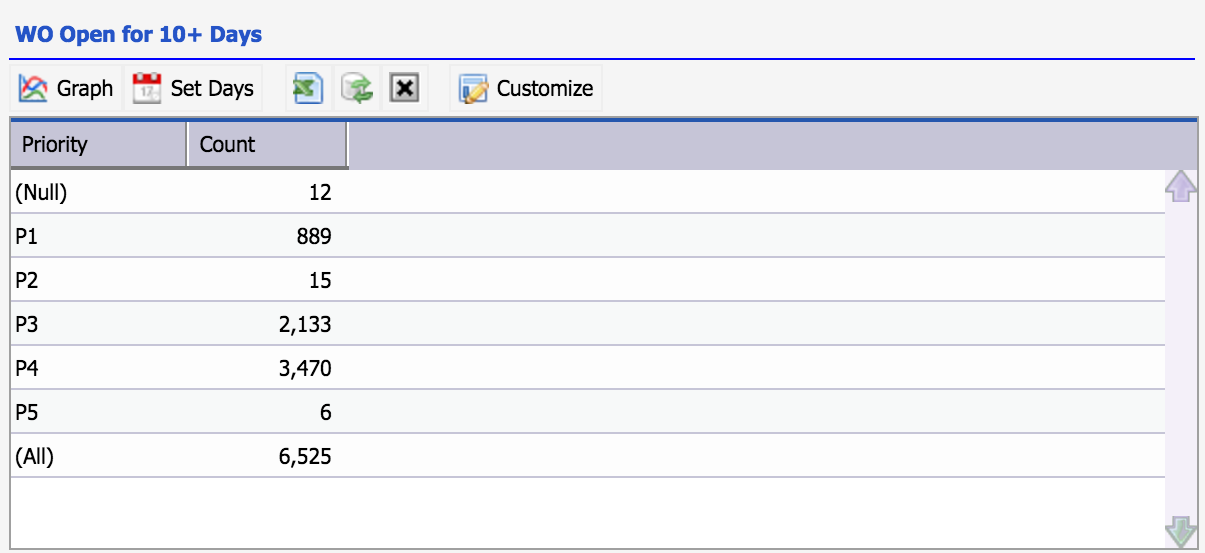1205x553 pixels.
Task: Click the P4 count value 3,470
Action: coord(305,368)
